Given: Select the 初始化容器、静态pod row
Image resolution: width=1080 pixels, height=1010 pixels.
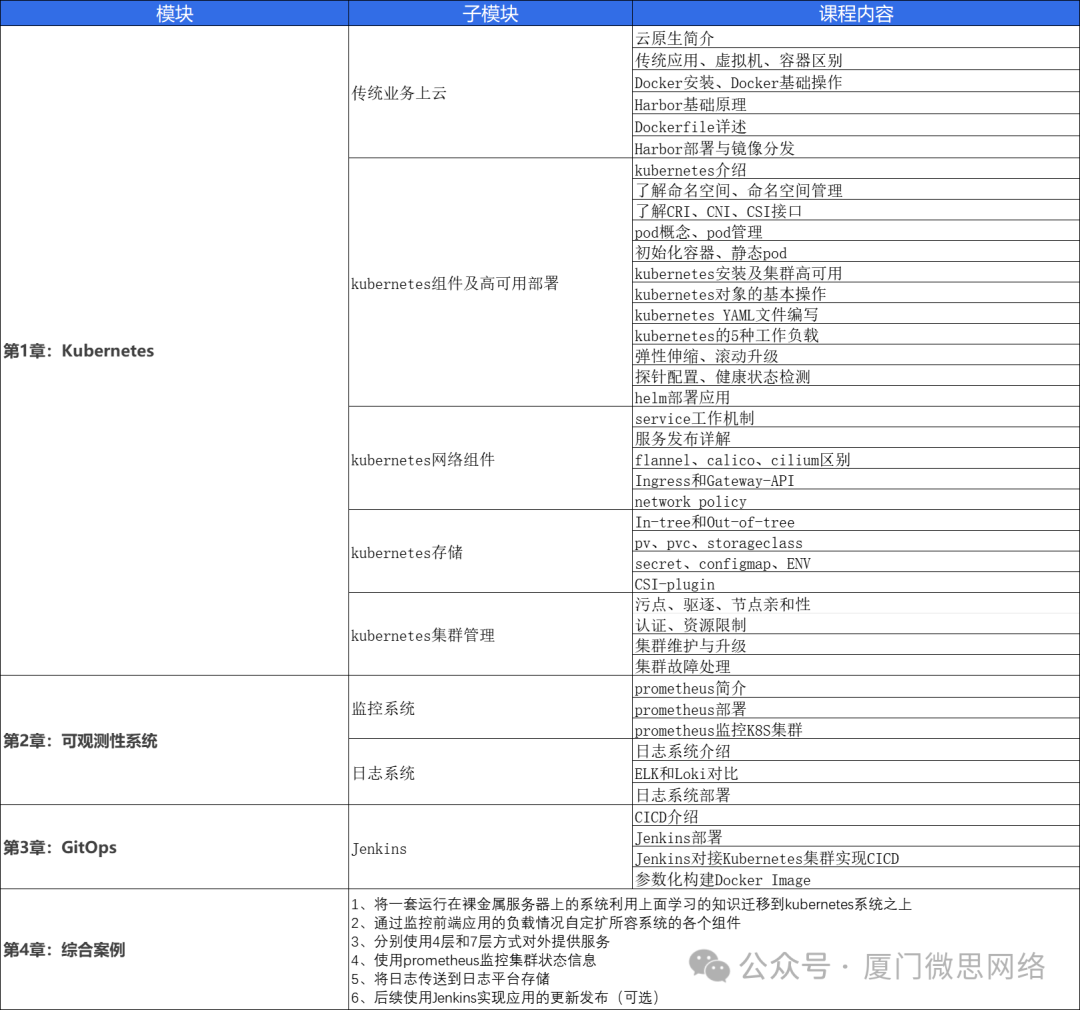Looking at the screenshot, I should (855, 251).
